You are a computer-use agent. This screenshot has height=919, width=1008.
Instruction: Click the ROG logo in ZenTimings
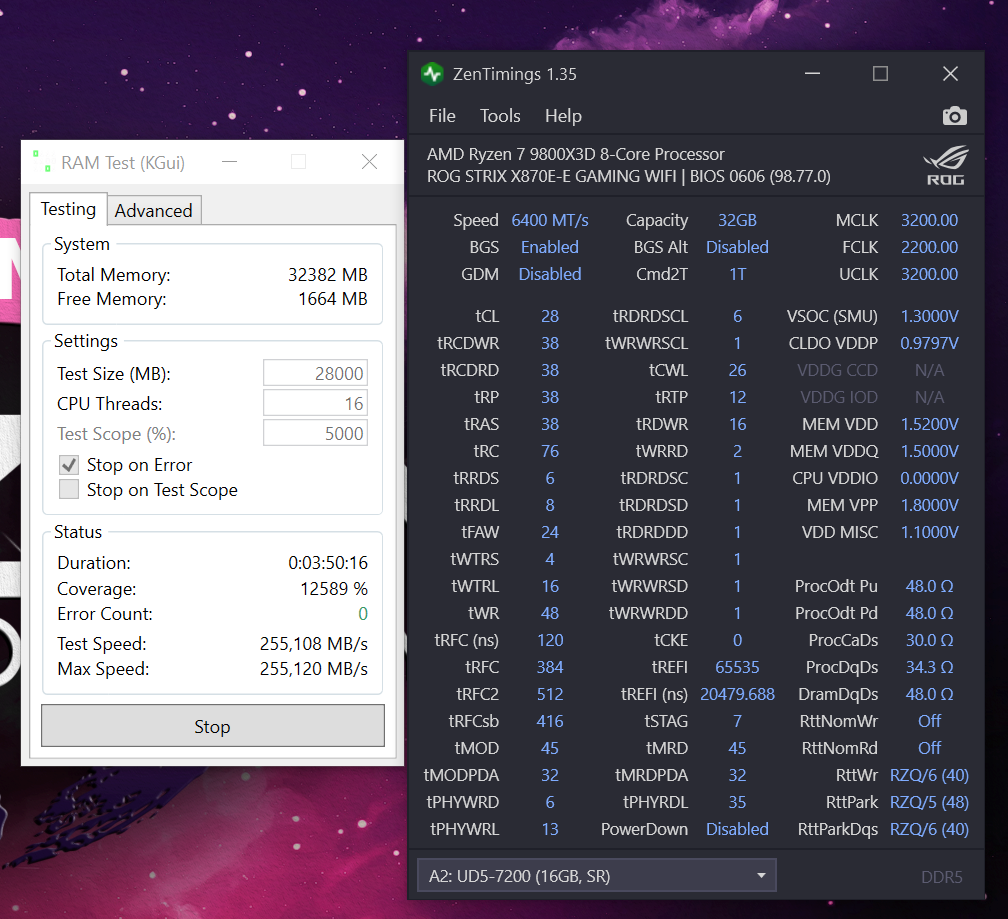pos(946,166)
